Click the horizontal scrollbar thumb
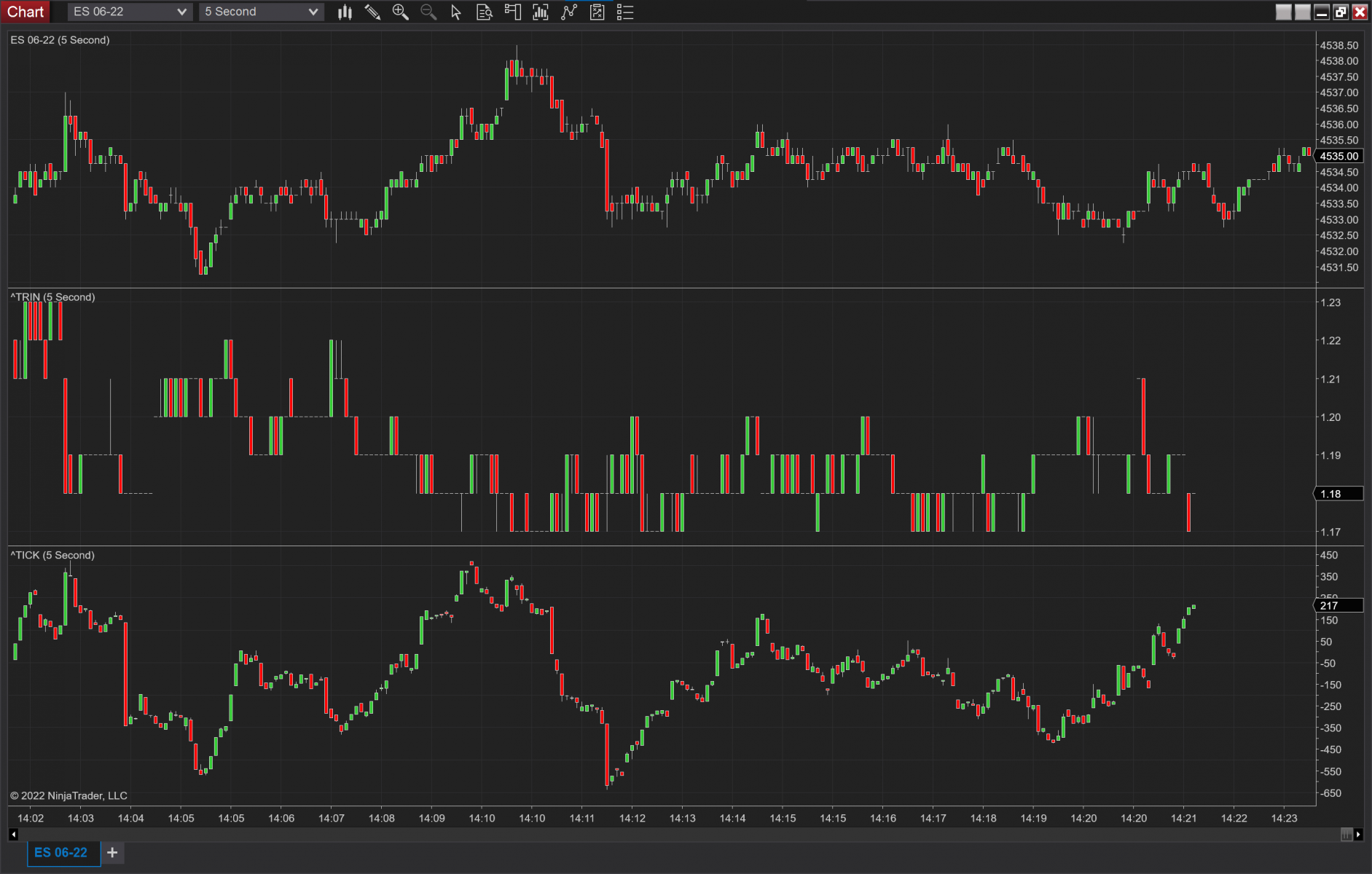 click(1346, 835)
